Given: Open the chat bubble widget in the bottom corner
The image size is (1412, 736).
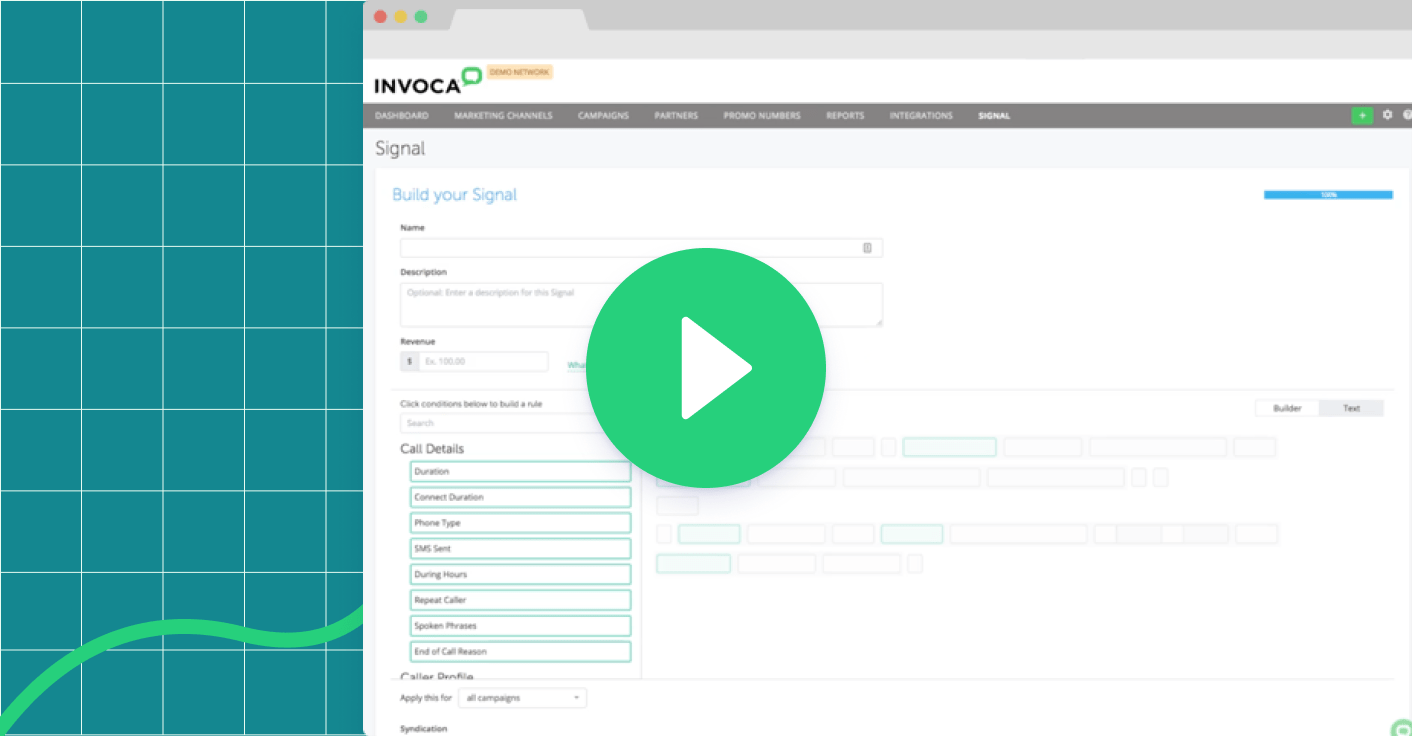Looking at the screenshot, I should [1404, 731].
